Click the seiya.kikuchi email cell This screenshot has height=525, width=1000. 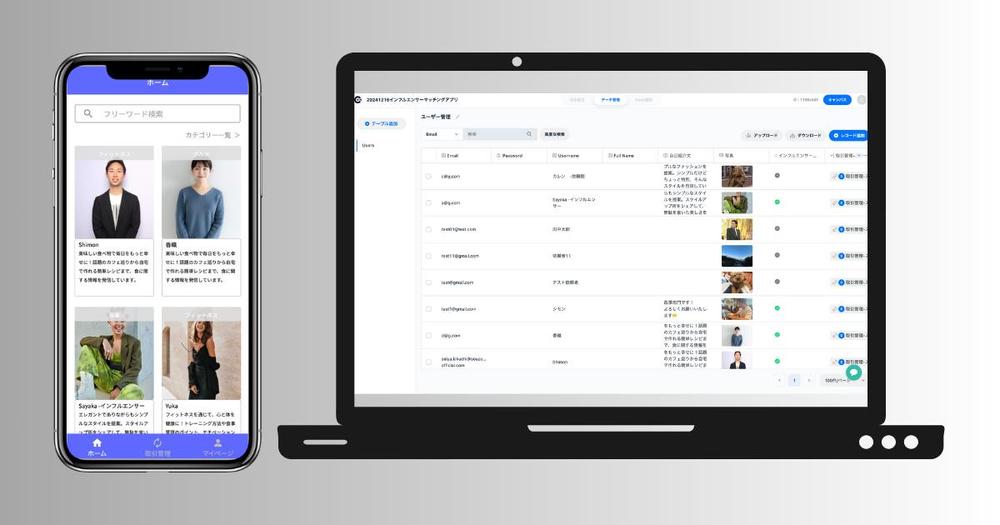point(464,362)
